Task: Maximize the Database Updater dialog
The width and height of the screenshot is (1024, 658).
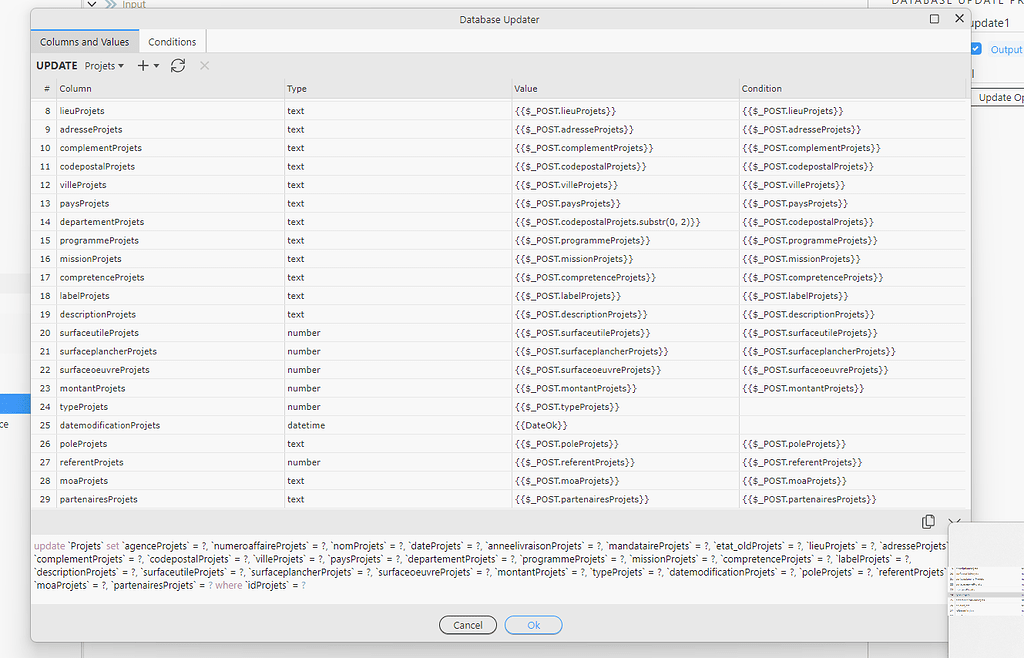Action: point(934,18)
